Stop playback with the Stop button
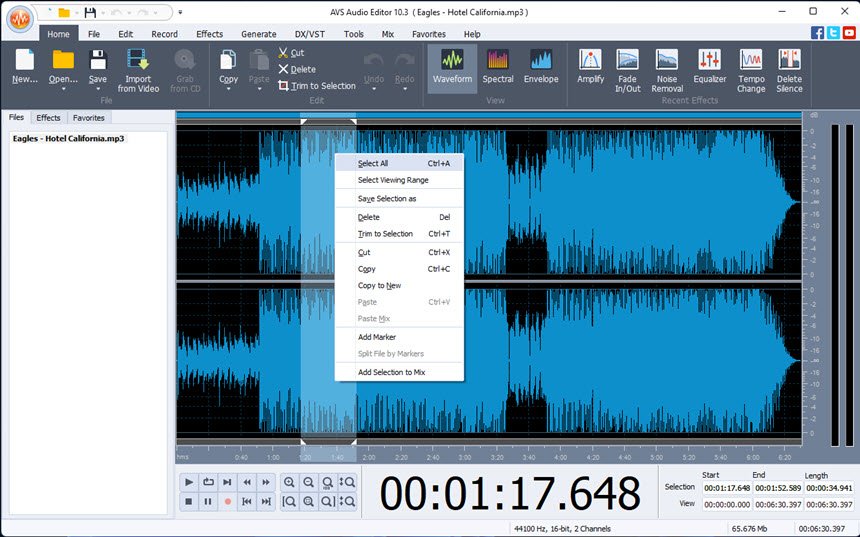The height and width of the screenshot is (537, 860). point(189,501)
